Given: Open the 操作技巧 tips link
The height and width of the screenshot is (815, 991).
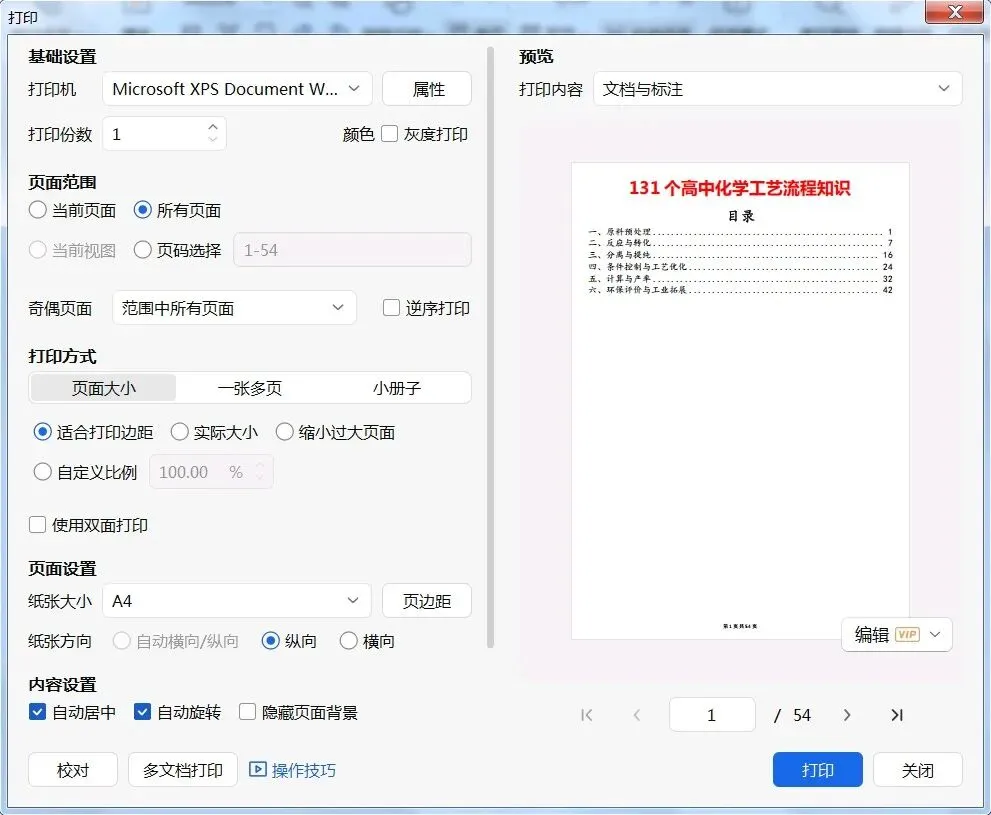Looking at the screenshot, I should pyautogui.click(x=303, y=770).
